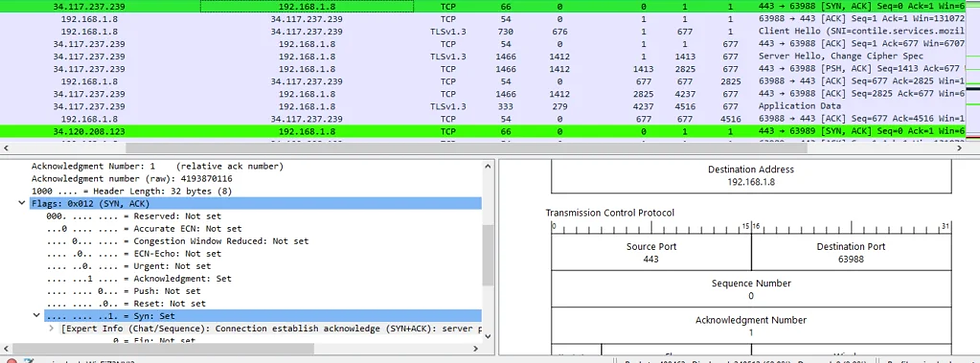The width and height of the screenshot is (980, 363).
Task: Click the Transmission Control Protocol diagram heading
Action: coord(610,213)
